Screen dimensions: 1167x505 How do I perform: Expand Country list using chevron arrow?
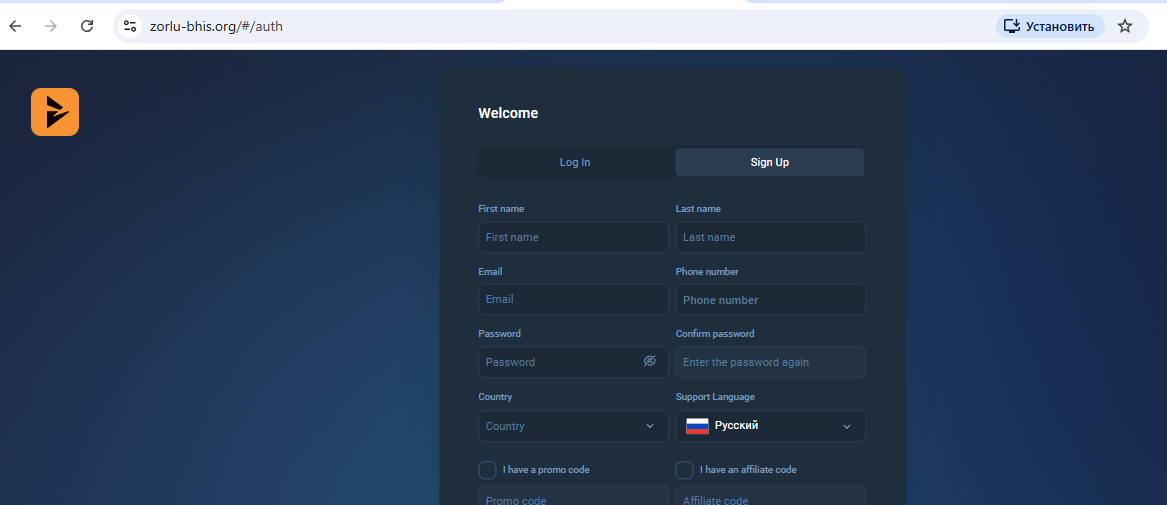tap(650, 426)
